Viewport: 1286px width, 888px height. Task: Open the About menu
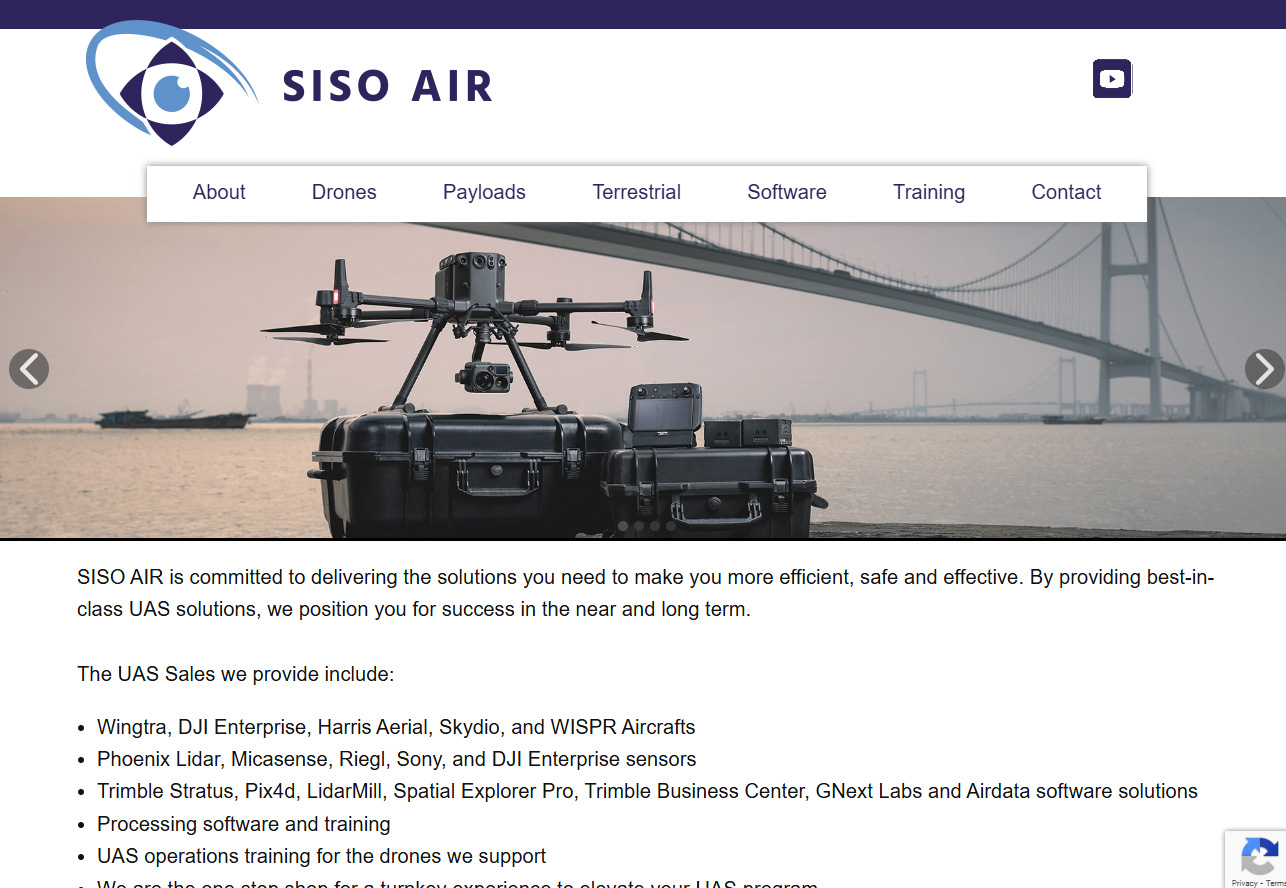click(x=219, y=192)
